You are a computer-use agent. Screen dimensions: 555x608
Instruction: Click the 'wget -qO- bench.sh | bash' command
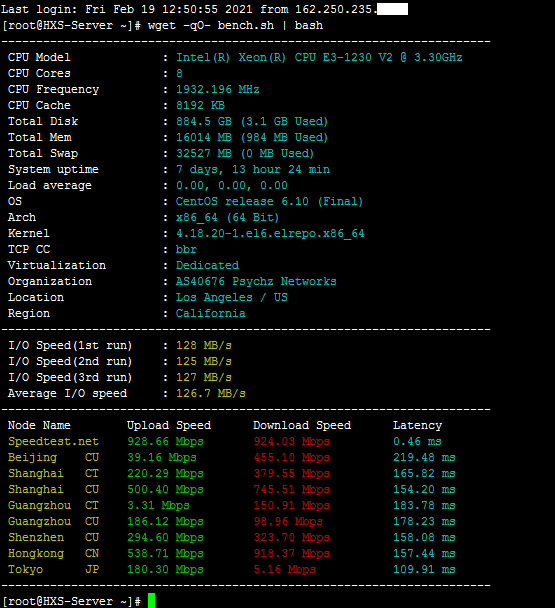click(235, 26)
